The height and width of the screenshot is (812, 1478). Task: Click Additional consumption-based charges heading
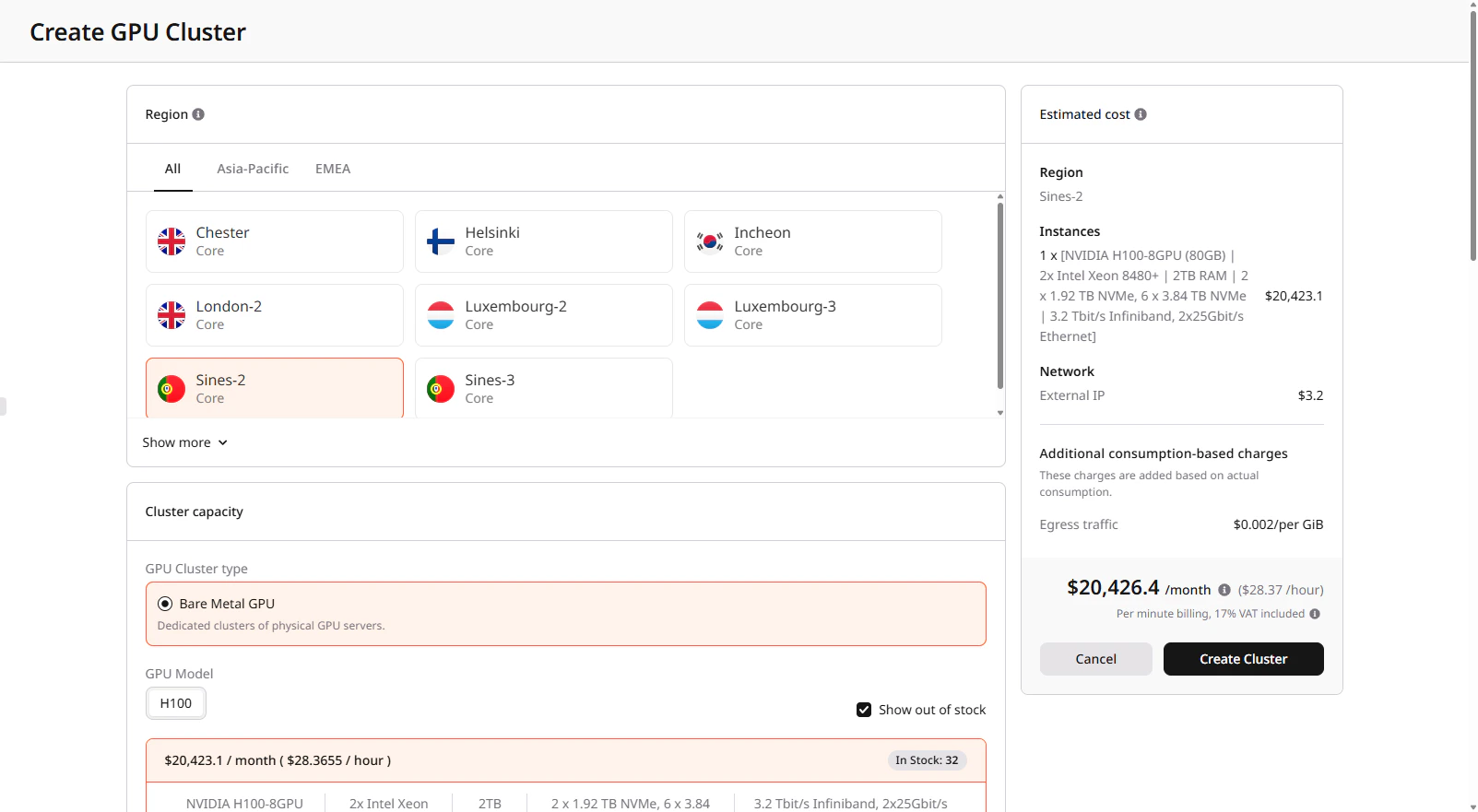point(1164,453)
